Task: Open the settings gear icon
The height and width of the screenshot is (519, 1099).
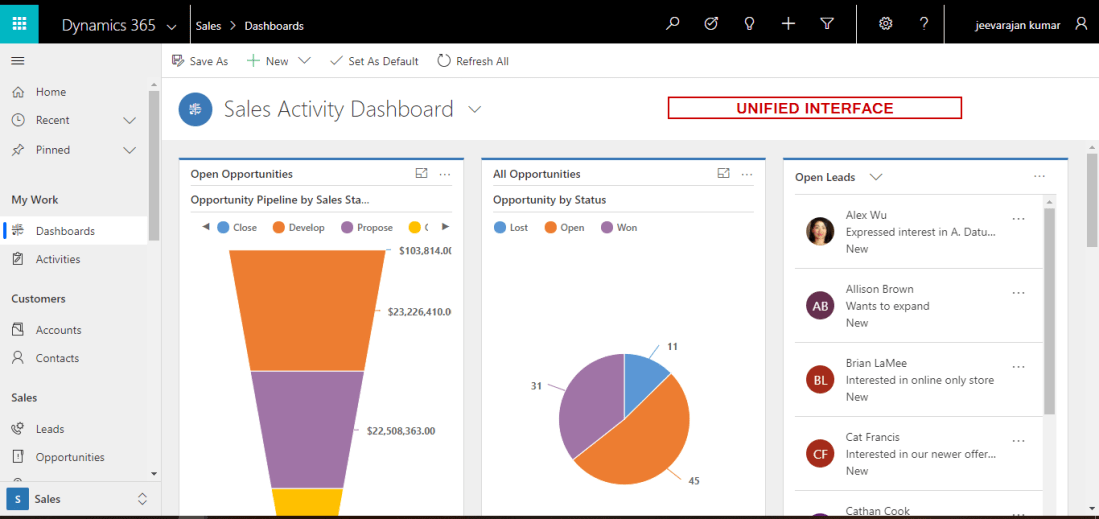Action: point(885,24)
